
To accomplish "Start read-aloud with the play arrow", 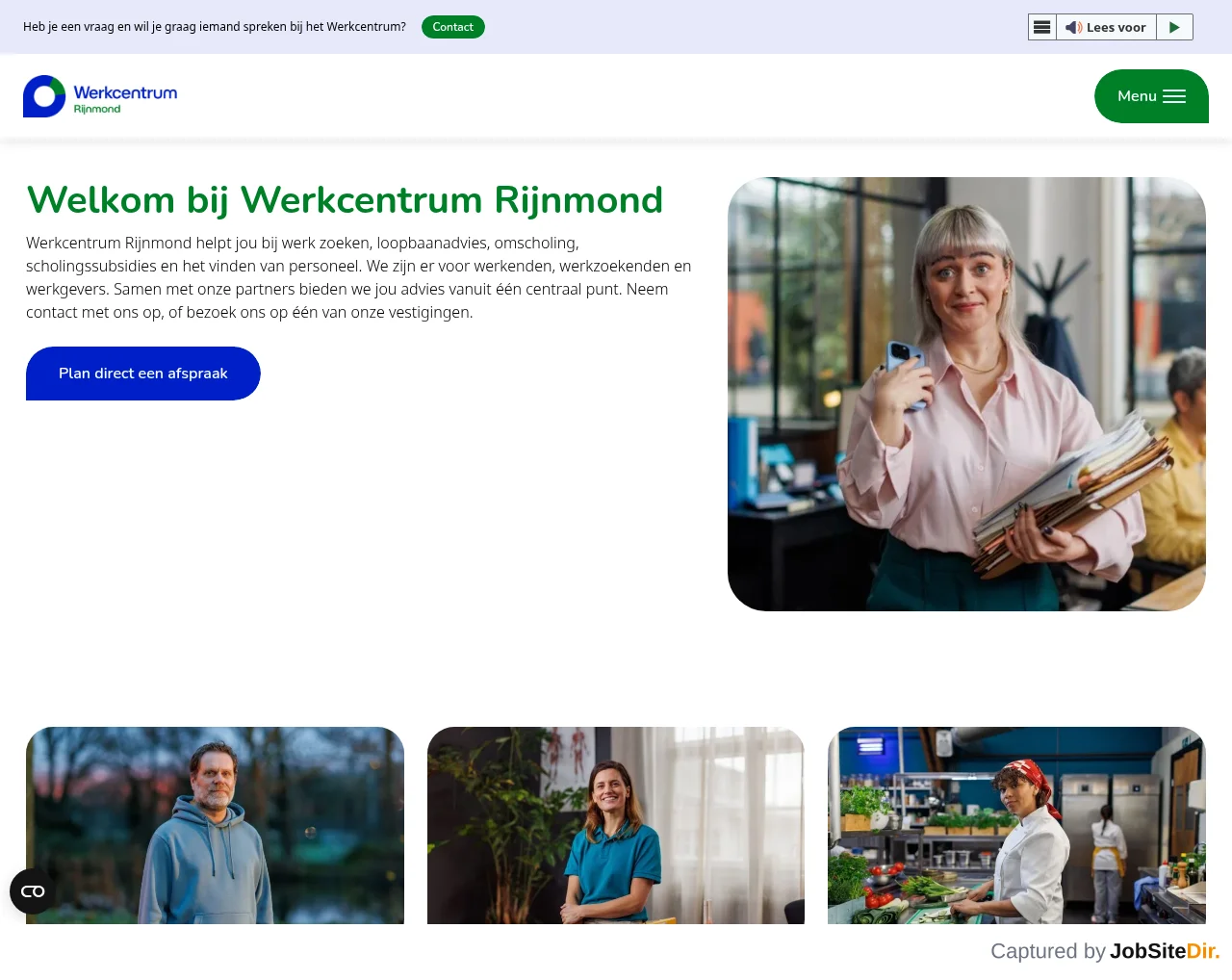I will click(1174, 27).
